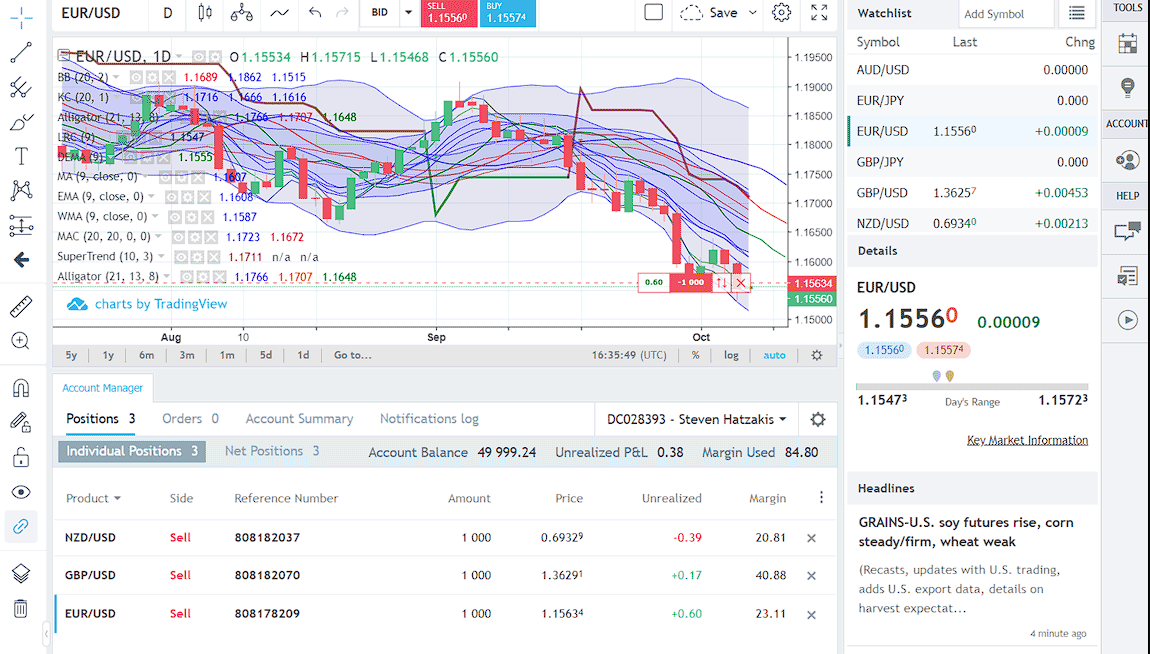Open the Key Market Information link
Viewport: 1150px width, 654px height.
pos(1027,440)
